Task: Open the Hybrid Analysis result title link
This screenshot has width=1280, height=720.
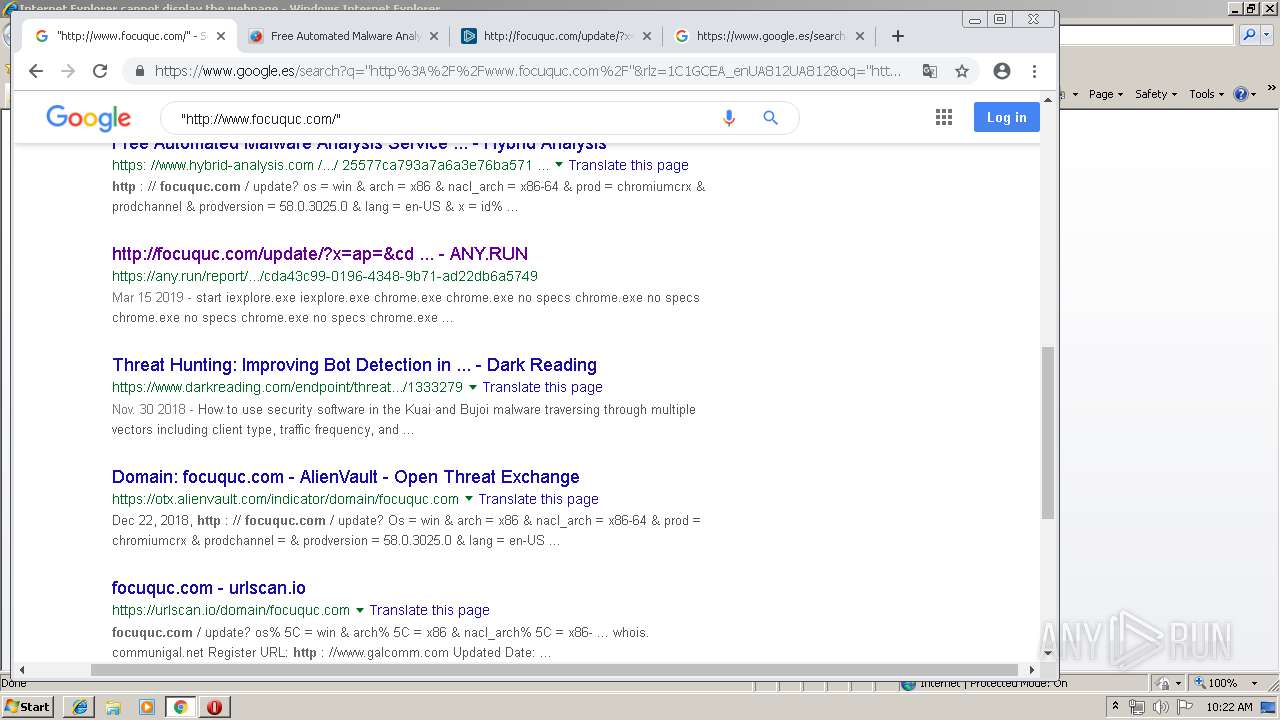Action: click(359, 146)
